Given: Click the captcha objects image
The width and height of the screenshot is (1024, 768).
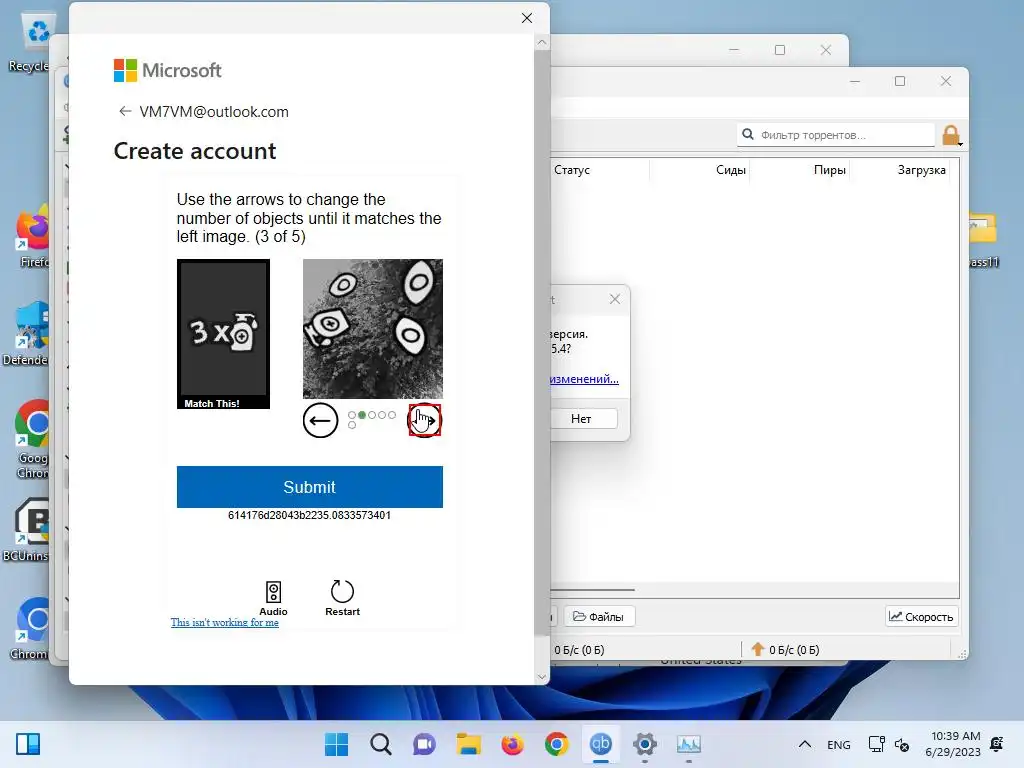Looking at the screenshot, I should pyautogui.click(x=373, y=328).
